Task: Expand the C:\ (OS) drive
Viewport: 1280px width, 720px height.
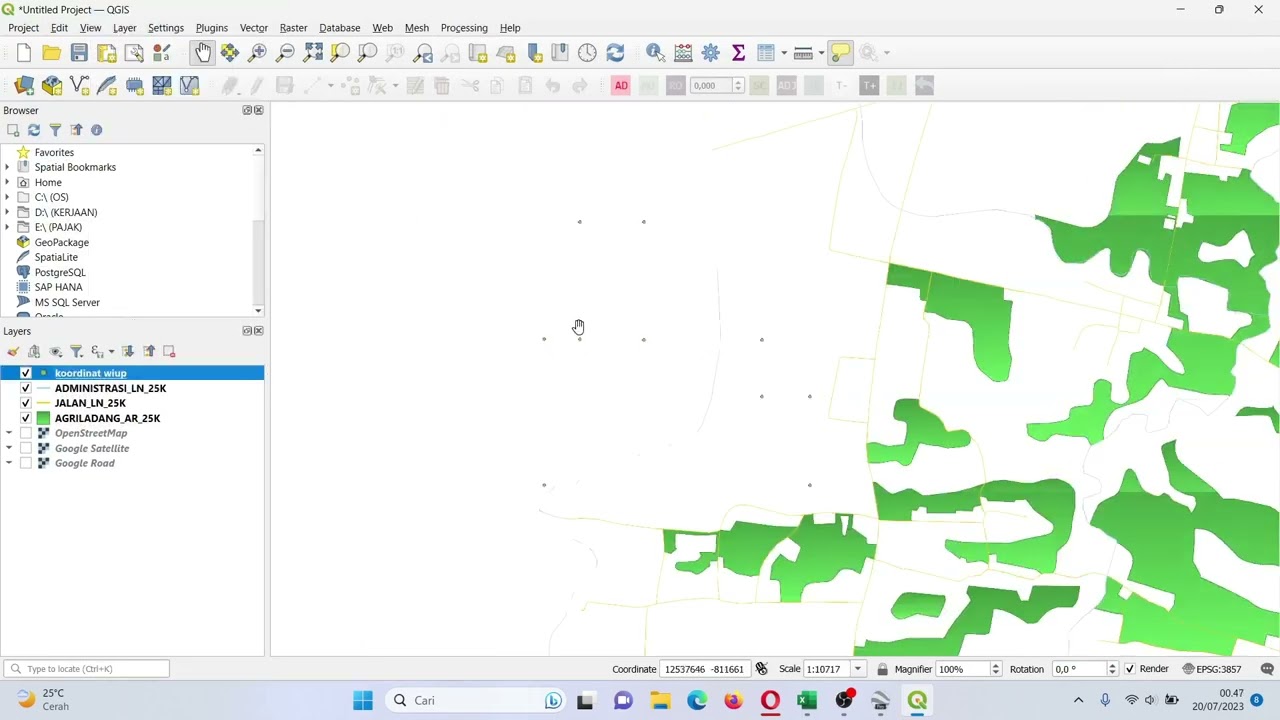Action: 8,197
